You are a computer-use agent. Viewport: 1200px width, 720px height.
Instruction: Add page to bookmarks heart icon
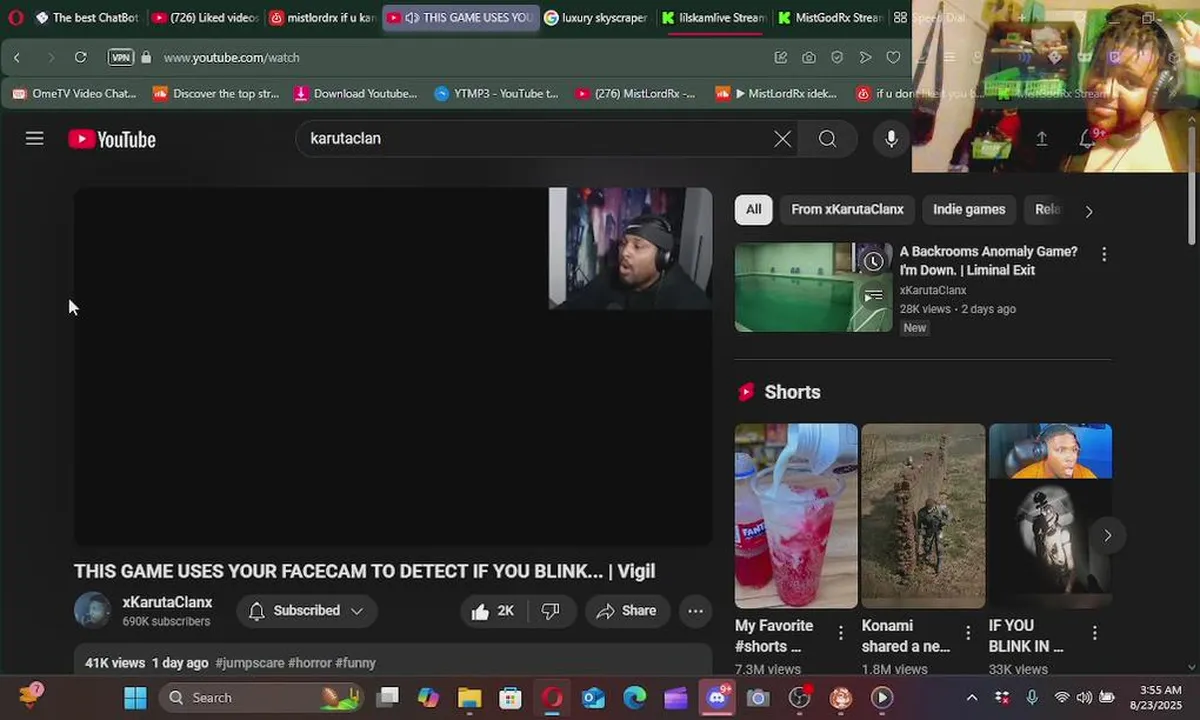coord(894,58)
